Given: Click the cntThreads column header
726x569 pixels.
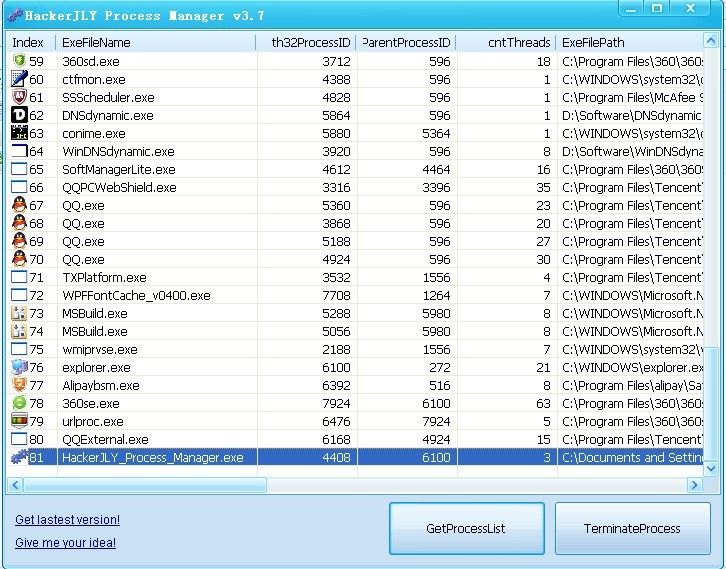Looking at the screenshot, I should 506,43.
